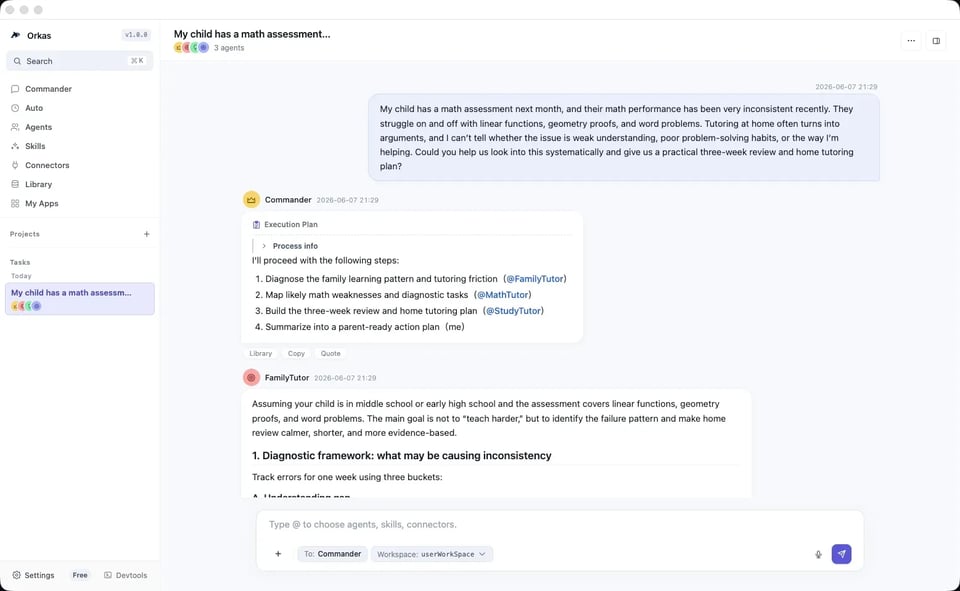Focus the sidebar Search field
Viewport: 960px width, 591px height.
pos(80,61)
